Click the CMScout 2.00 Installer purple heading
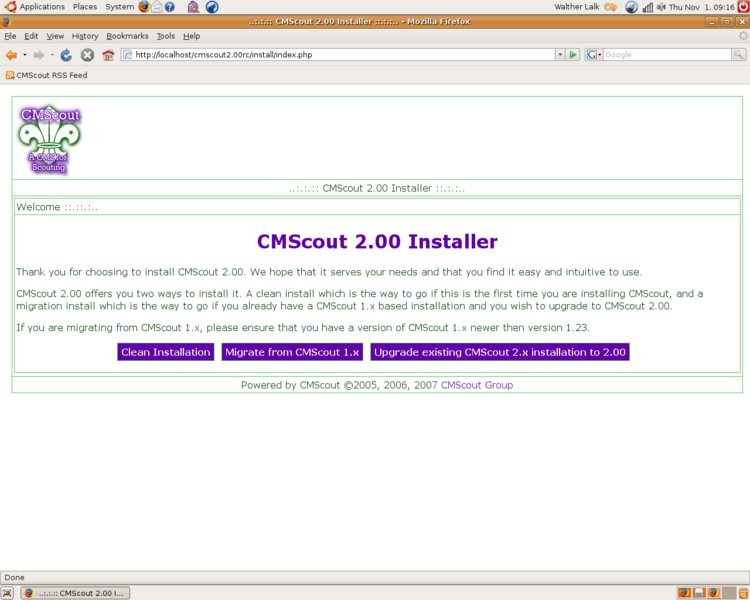Screen dimensions: 750x600 tap(377, 242)
